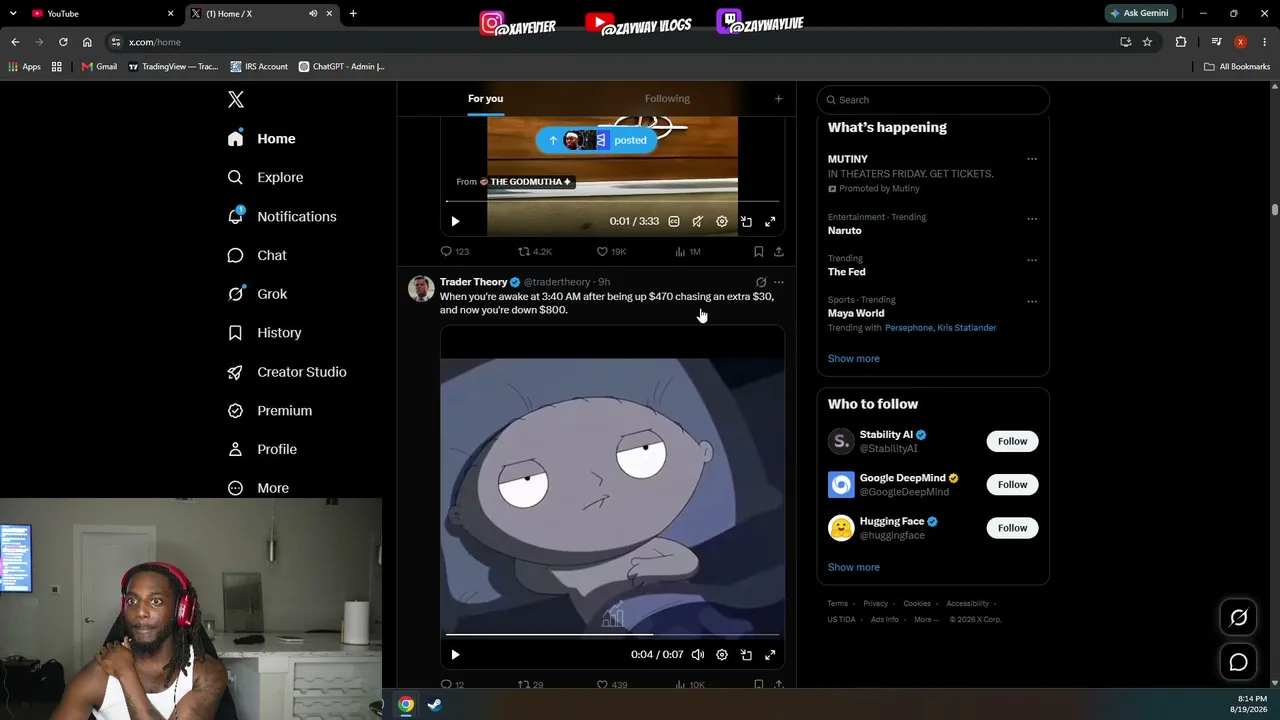Open more options for Naruto trend
The width and height of the screenshot is (1280, 720).
[1032, 219]
